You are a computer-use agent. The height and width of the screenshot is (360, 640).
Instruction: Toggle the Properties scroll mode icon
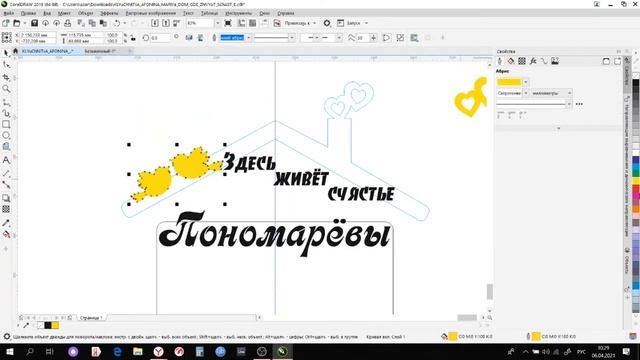pos(606,61)
